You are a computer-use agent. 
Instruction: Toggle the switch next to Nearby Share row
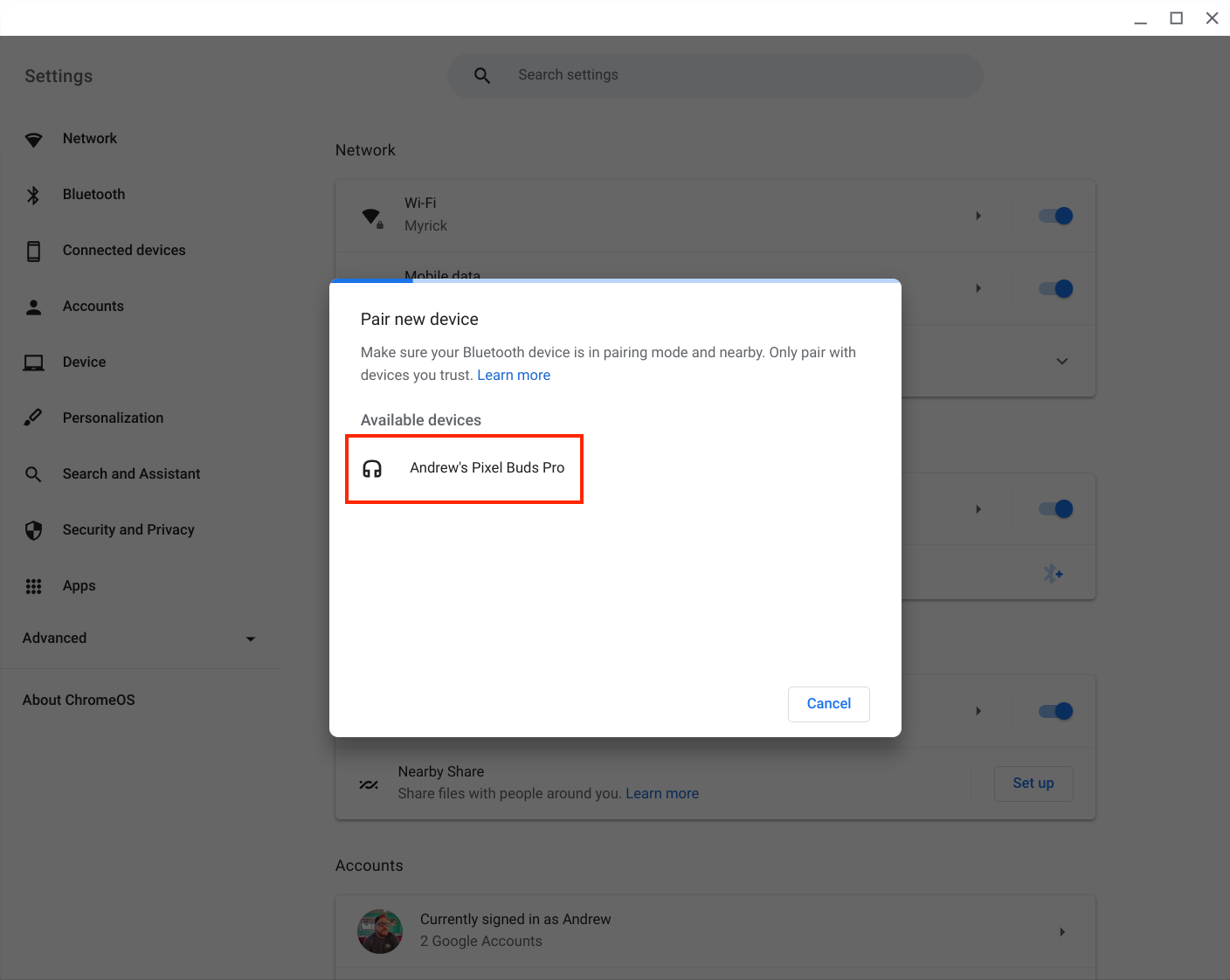point(1054,711)
